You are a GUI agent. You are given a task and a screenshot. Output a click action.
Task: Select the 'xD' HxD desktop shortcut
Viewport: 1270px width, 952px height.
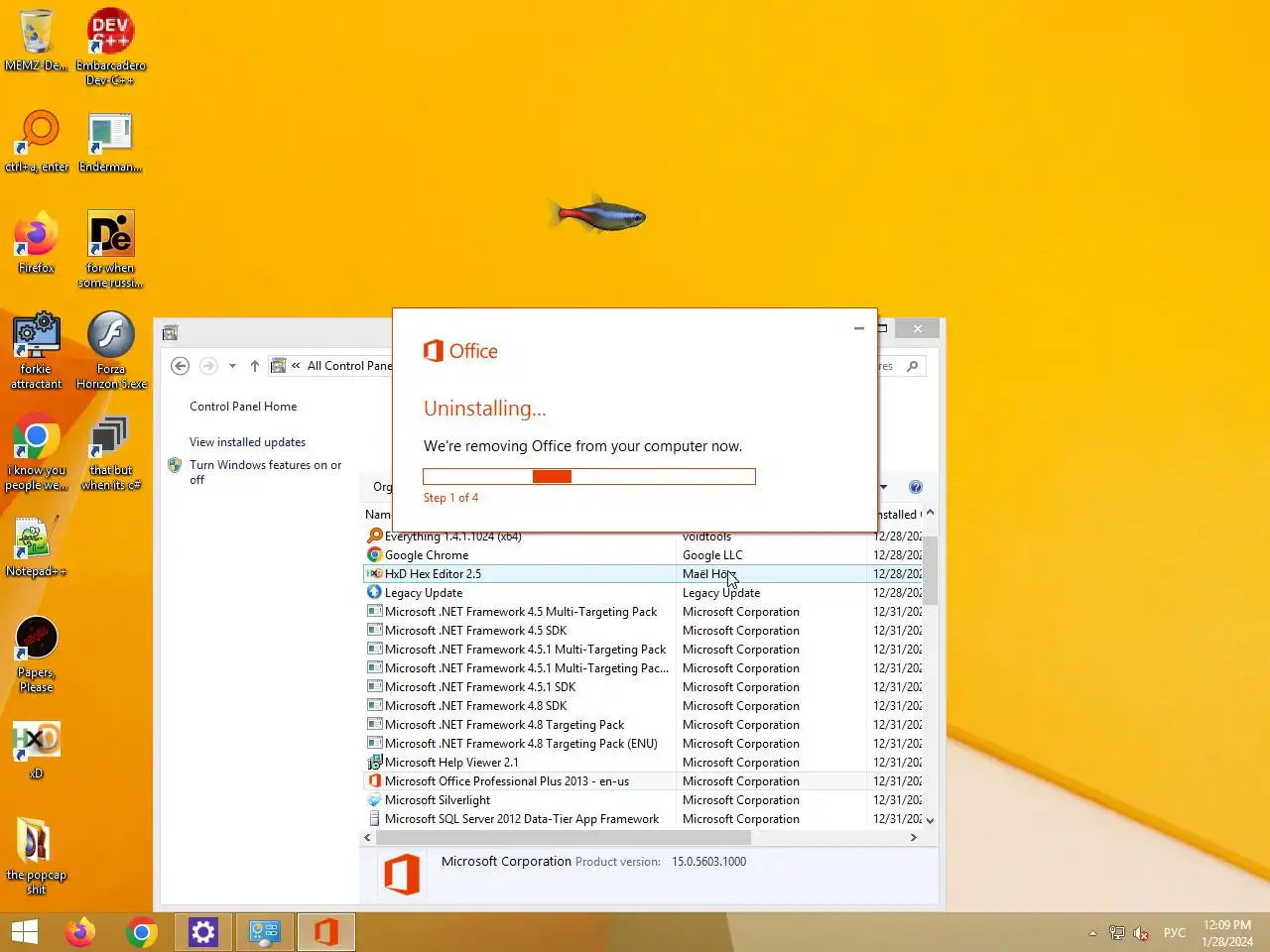click(37, 750)
